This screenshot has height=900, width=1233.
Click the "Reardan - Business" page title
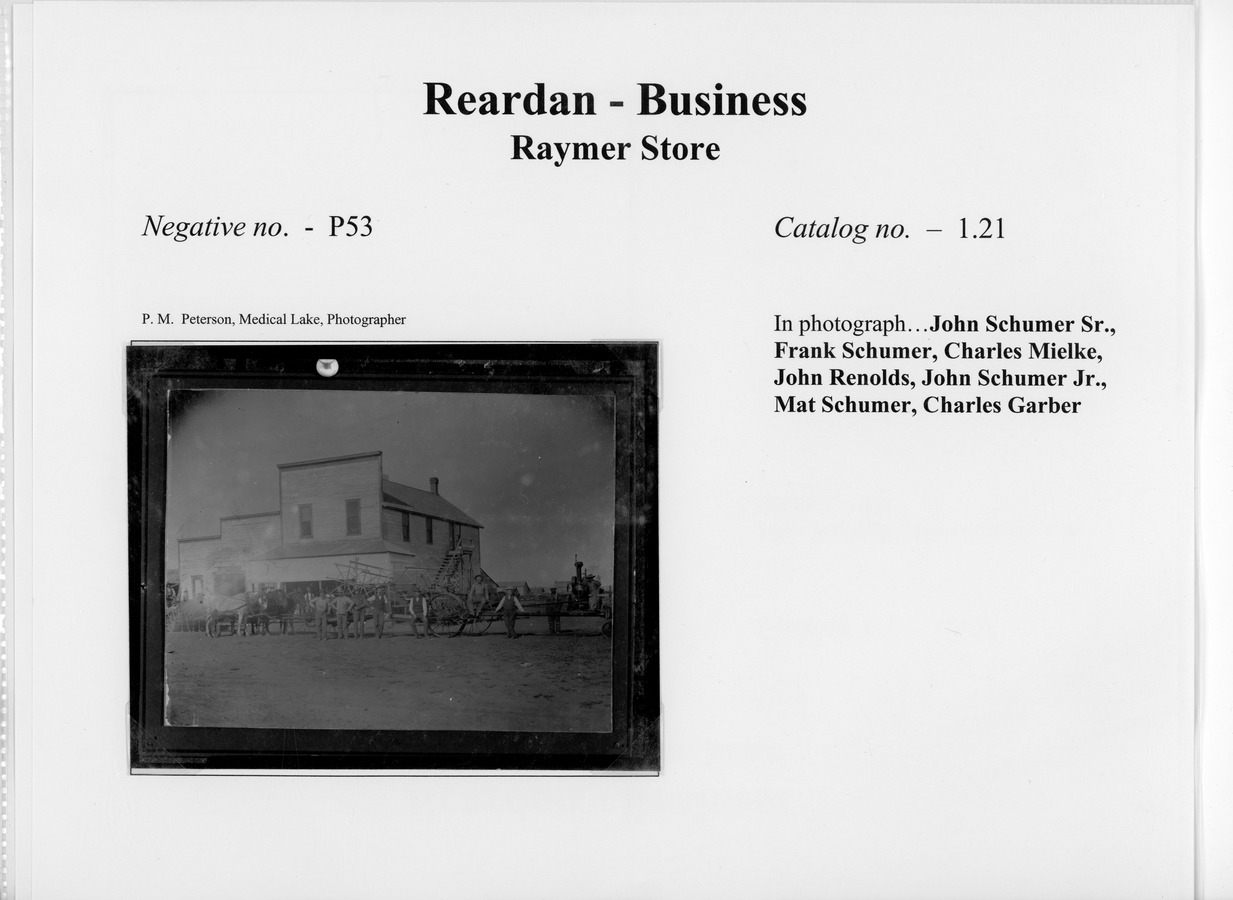tap(614, 100)
